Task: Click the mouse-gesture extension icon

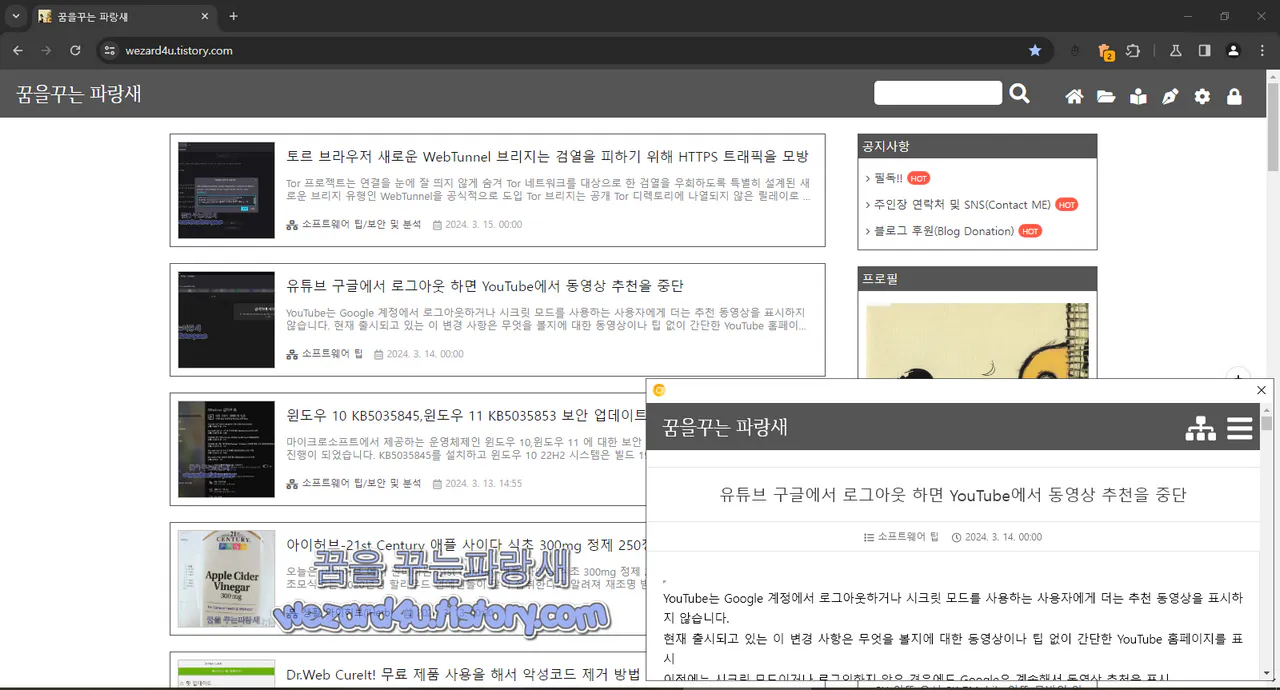Action: pyautogui.click(x=1076, y=50)
